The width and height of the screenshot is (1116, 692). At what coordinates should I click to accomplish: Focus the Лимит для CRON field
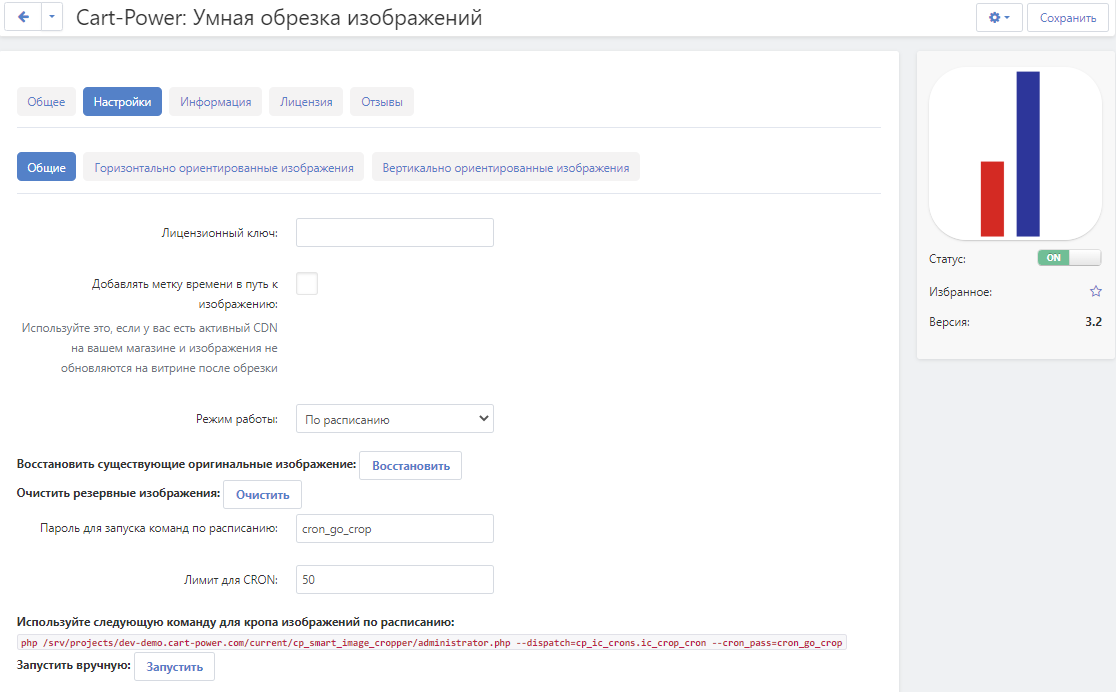(395, 580)
